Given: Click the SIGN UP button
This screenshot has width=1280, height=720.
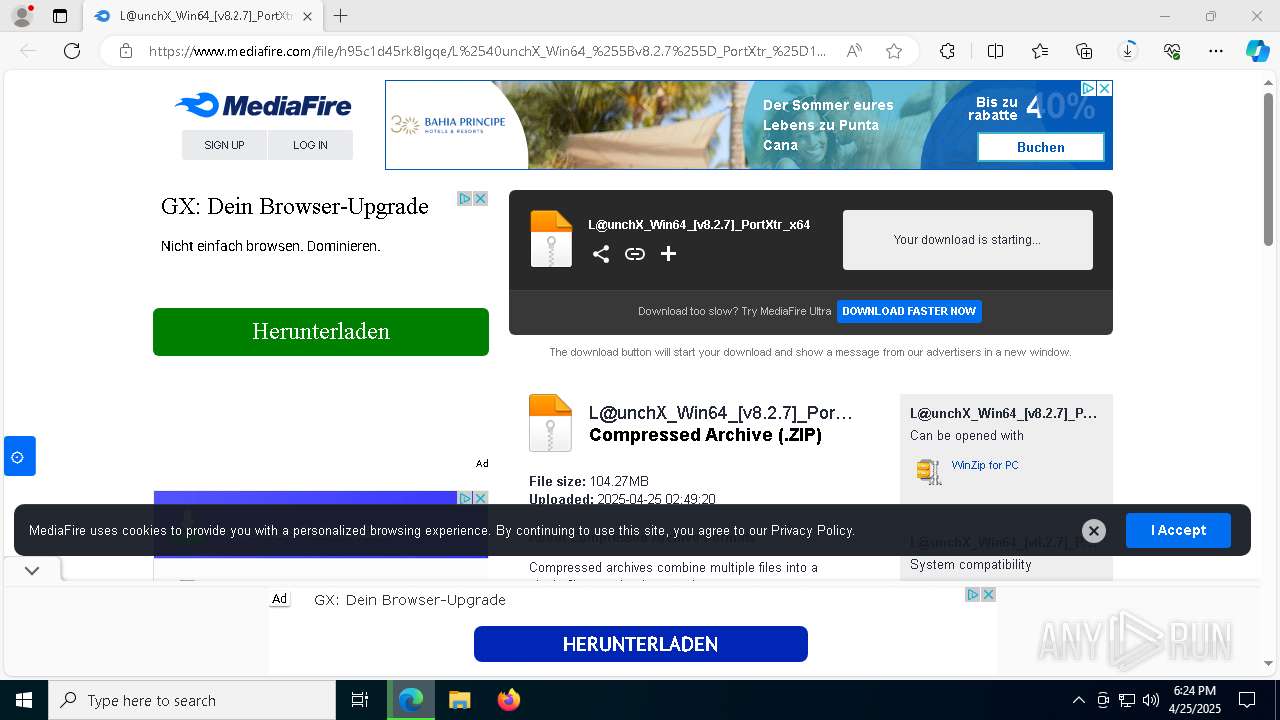Looking at the screenshot, I should point(224,145).
